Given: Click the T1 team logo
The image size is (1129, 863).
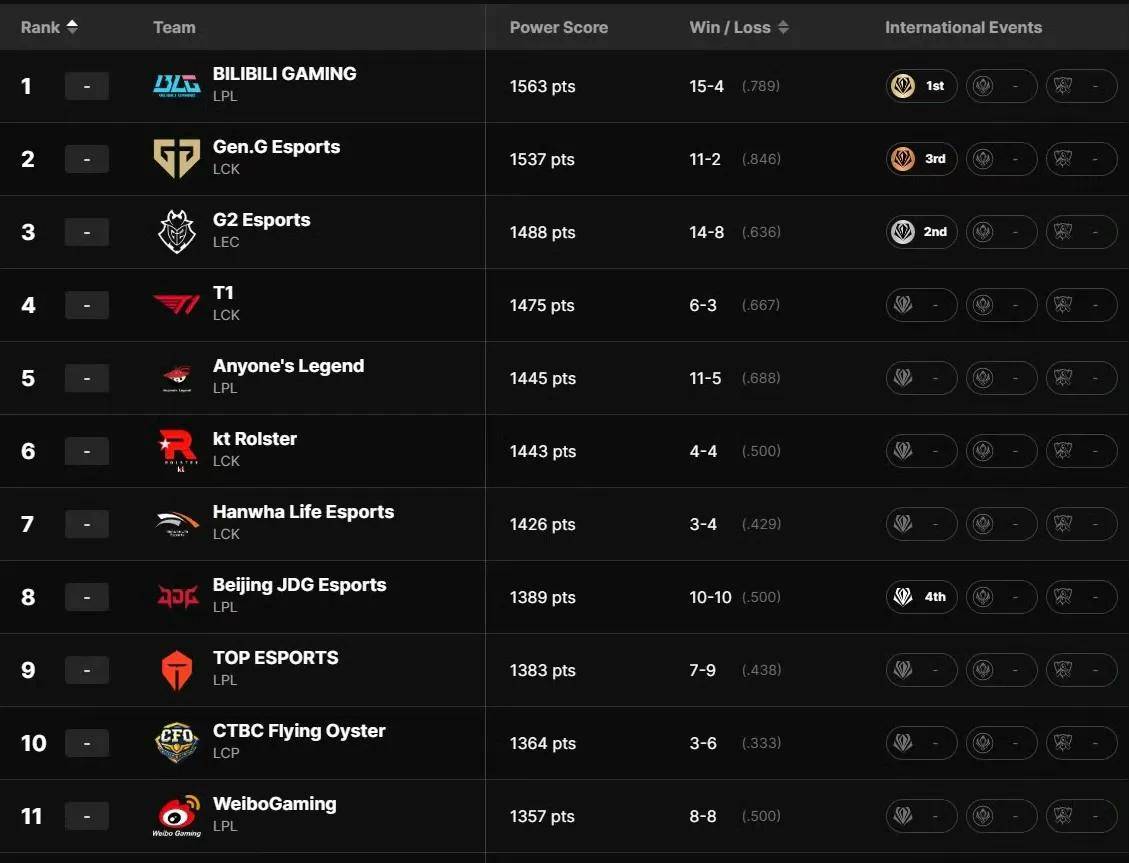Looking at the screenshot, I should [177, 305].
